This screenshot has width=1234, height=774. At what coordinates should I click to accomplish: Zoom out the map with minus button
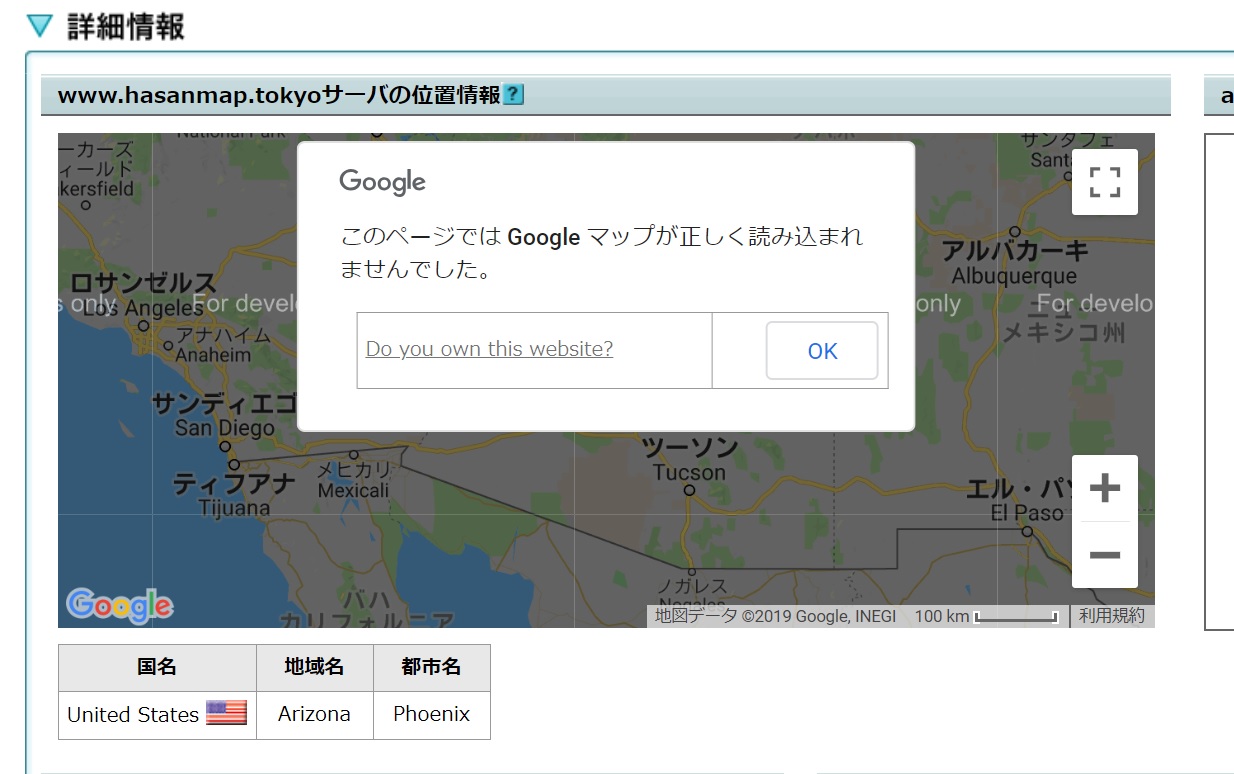coord(1104,555)
